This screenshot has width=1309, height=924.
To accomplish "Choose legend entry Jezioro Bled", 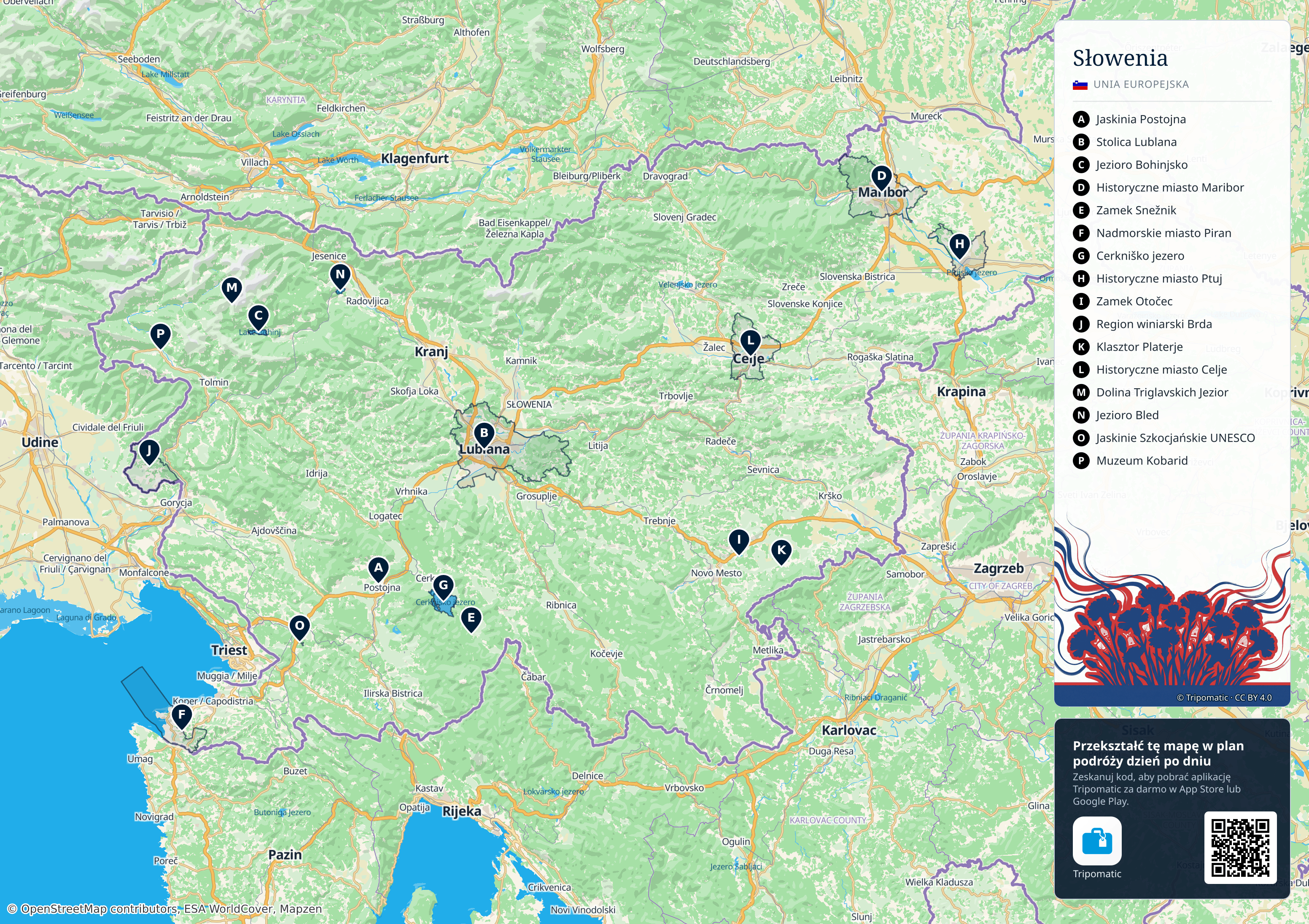I will [x=1116, y=416].
